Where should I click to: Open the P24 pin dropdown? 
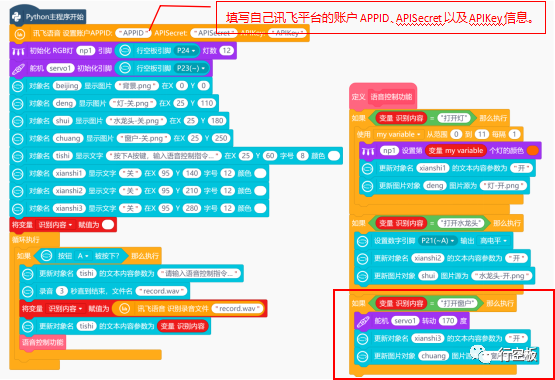pos(186,51)
